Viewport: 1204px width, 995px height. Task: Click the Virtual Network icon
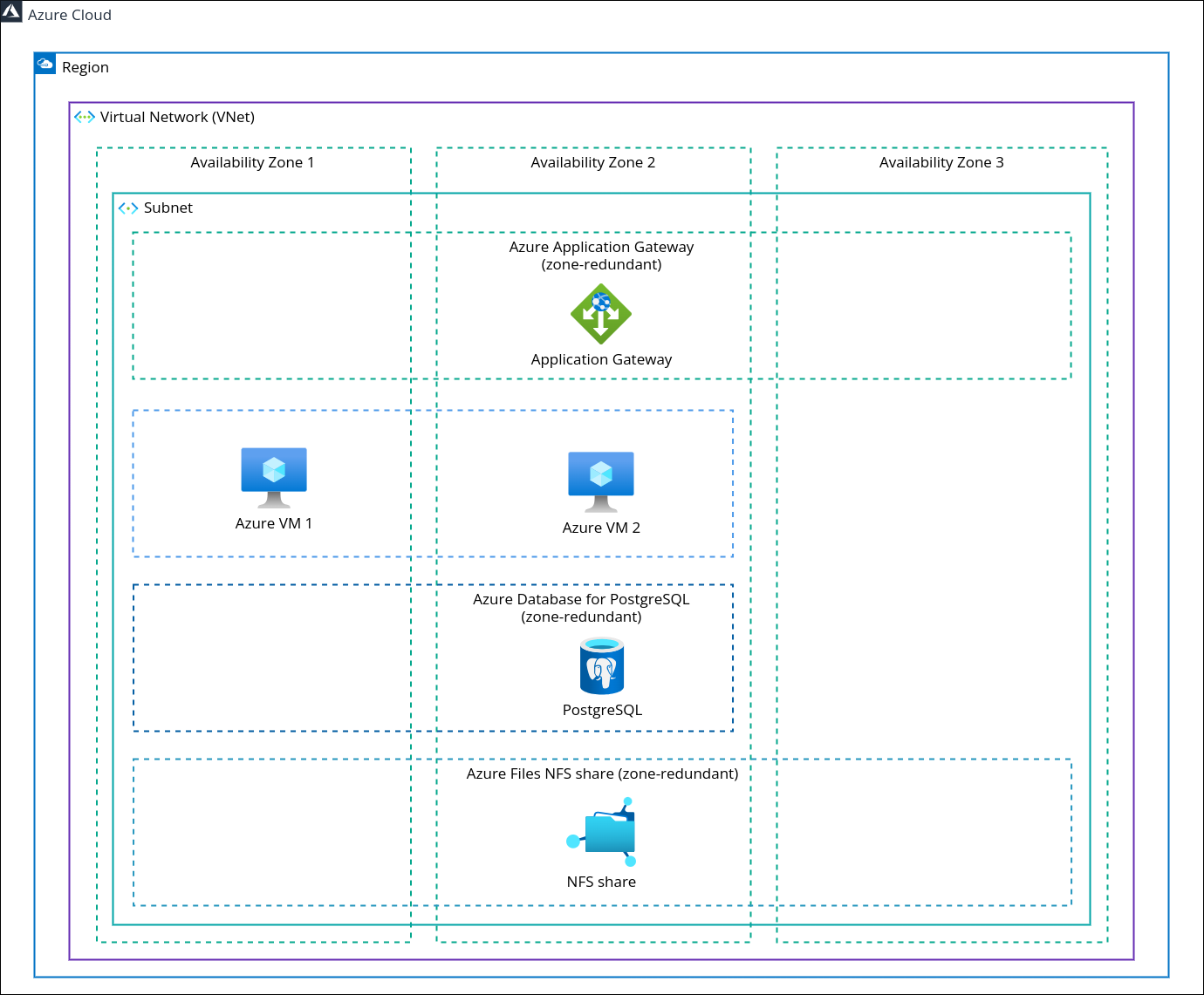[x=85, y=117]
